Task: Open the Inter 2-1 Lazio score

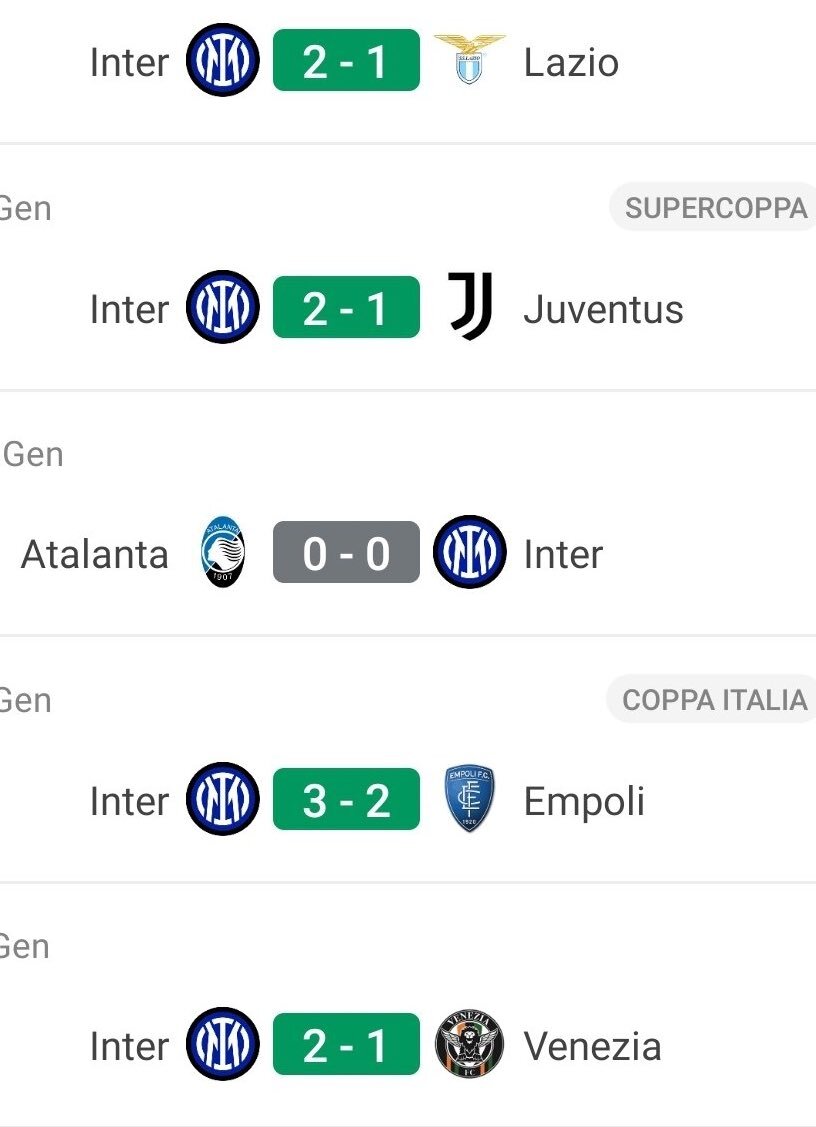Action: [x=347, y=60]
